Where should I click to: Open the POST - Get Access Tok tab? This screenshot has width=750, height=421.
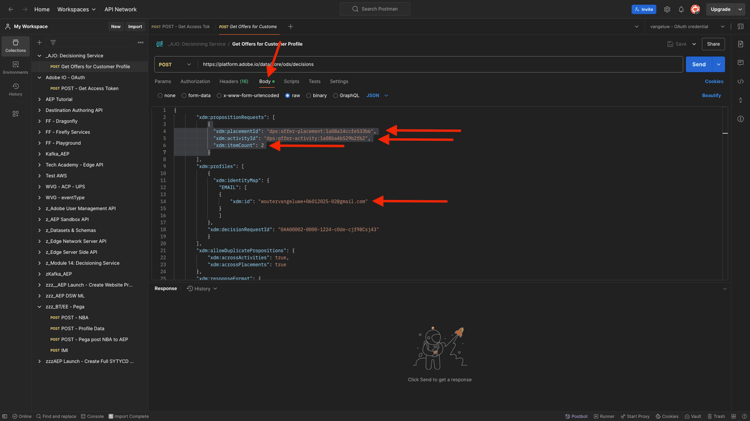tap(181, 27)
